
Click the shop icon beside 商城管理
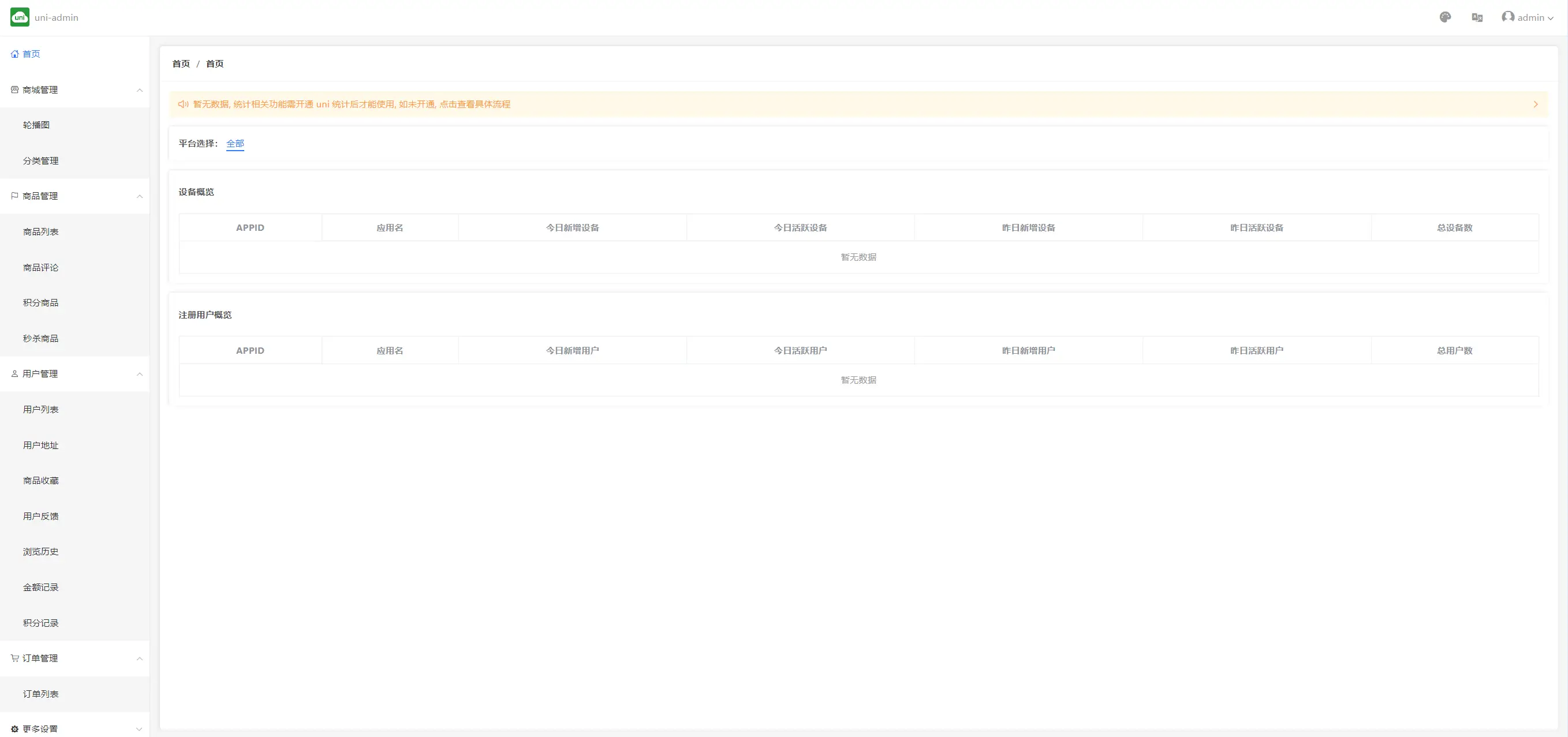pos(14,89)
